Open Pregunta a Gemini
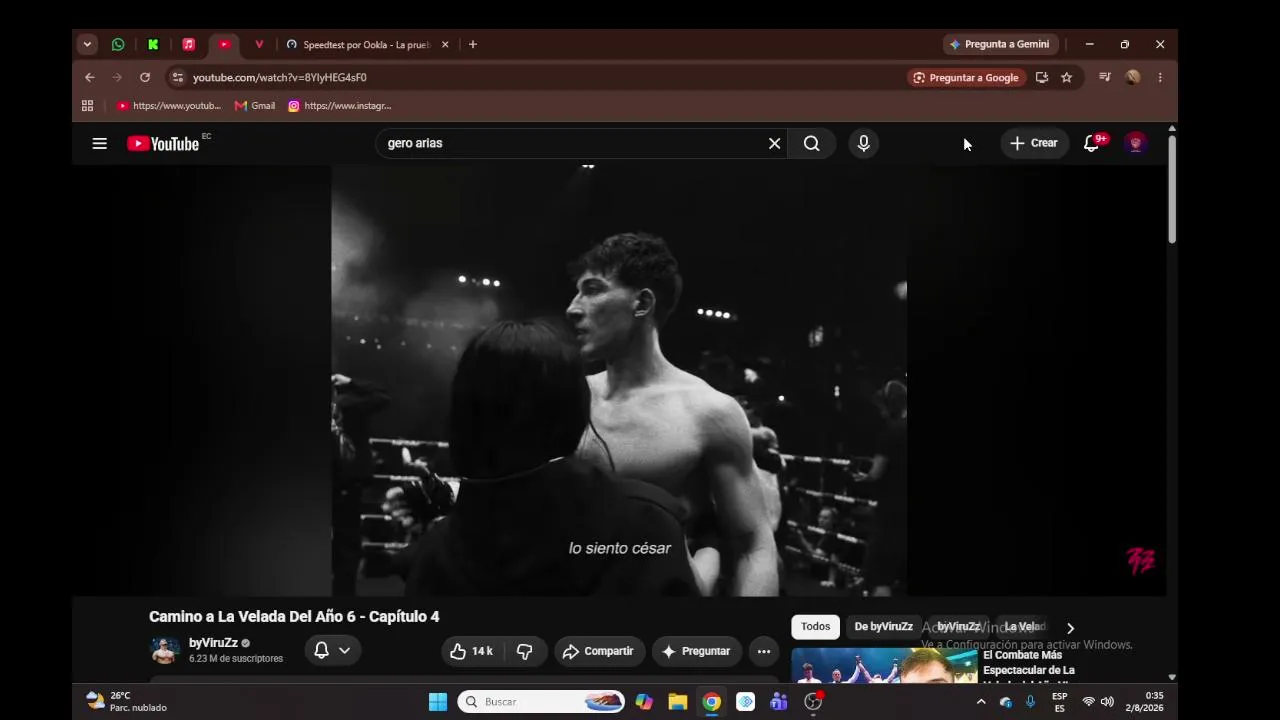The height and width of the screenshot is (720, 1280). click(x=1000, y=44)
